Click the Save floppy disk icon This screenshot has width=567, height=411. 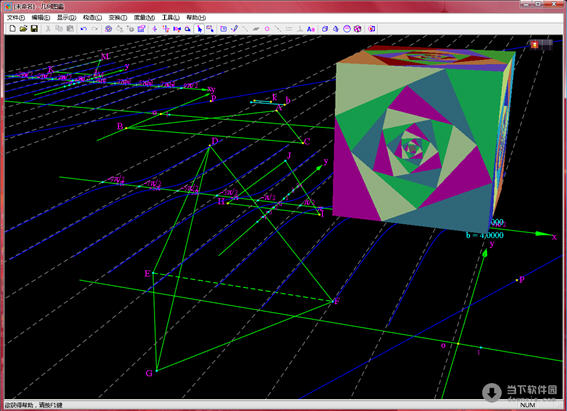tap(34, 29)
